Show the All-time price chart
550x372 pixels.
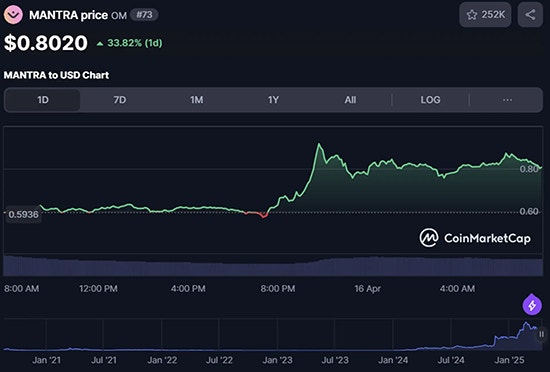click(x=350, y=100)
